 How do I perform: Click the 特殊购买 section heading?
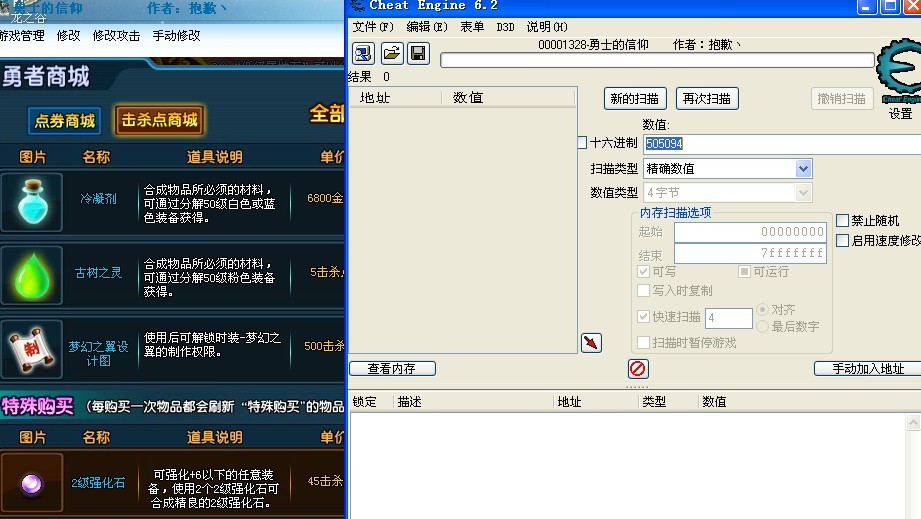click(37, 406)
